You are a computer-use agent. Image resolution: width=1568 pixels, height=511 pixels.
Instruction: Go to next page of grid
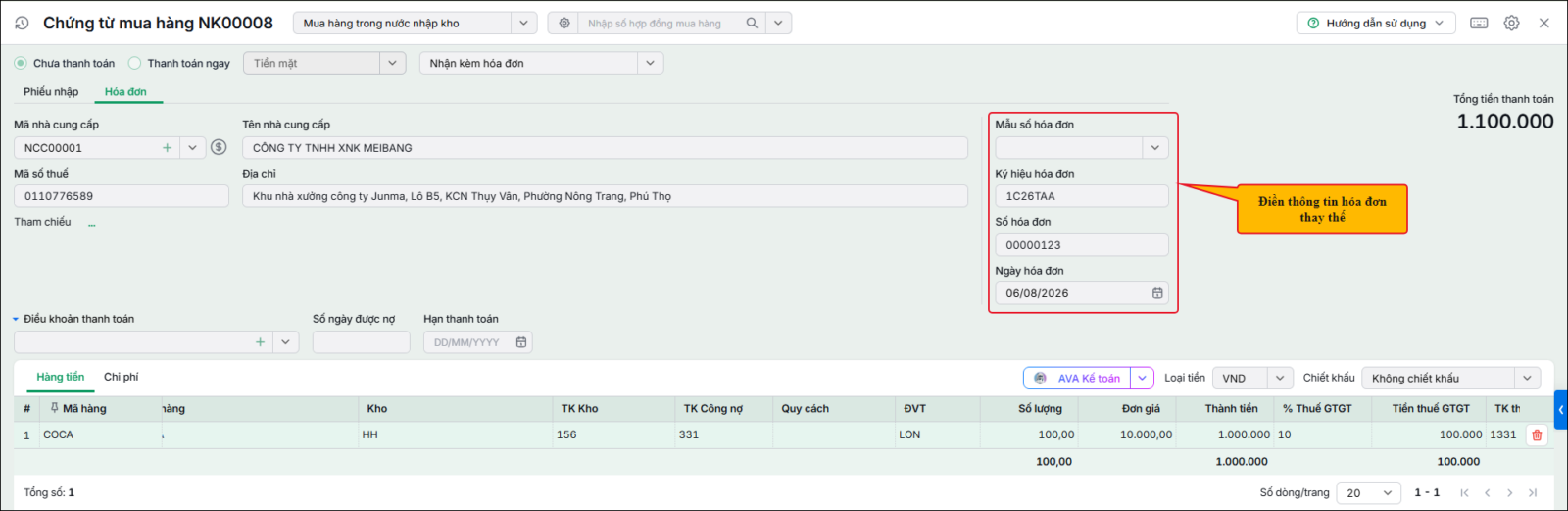(1510, 492)
